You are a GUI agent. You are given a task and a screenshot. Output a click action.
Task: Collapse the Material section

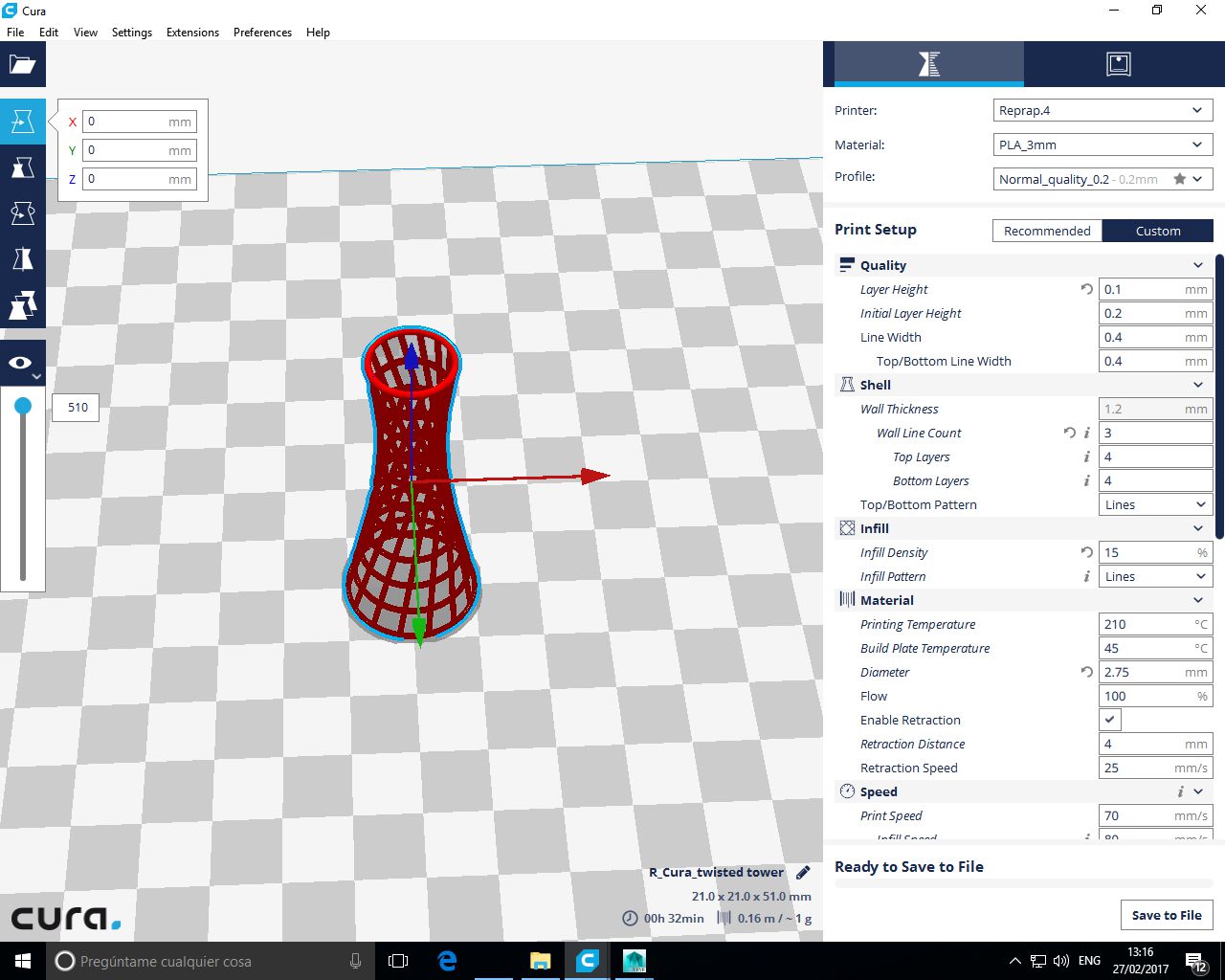1198,600
